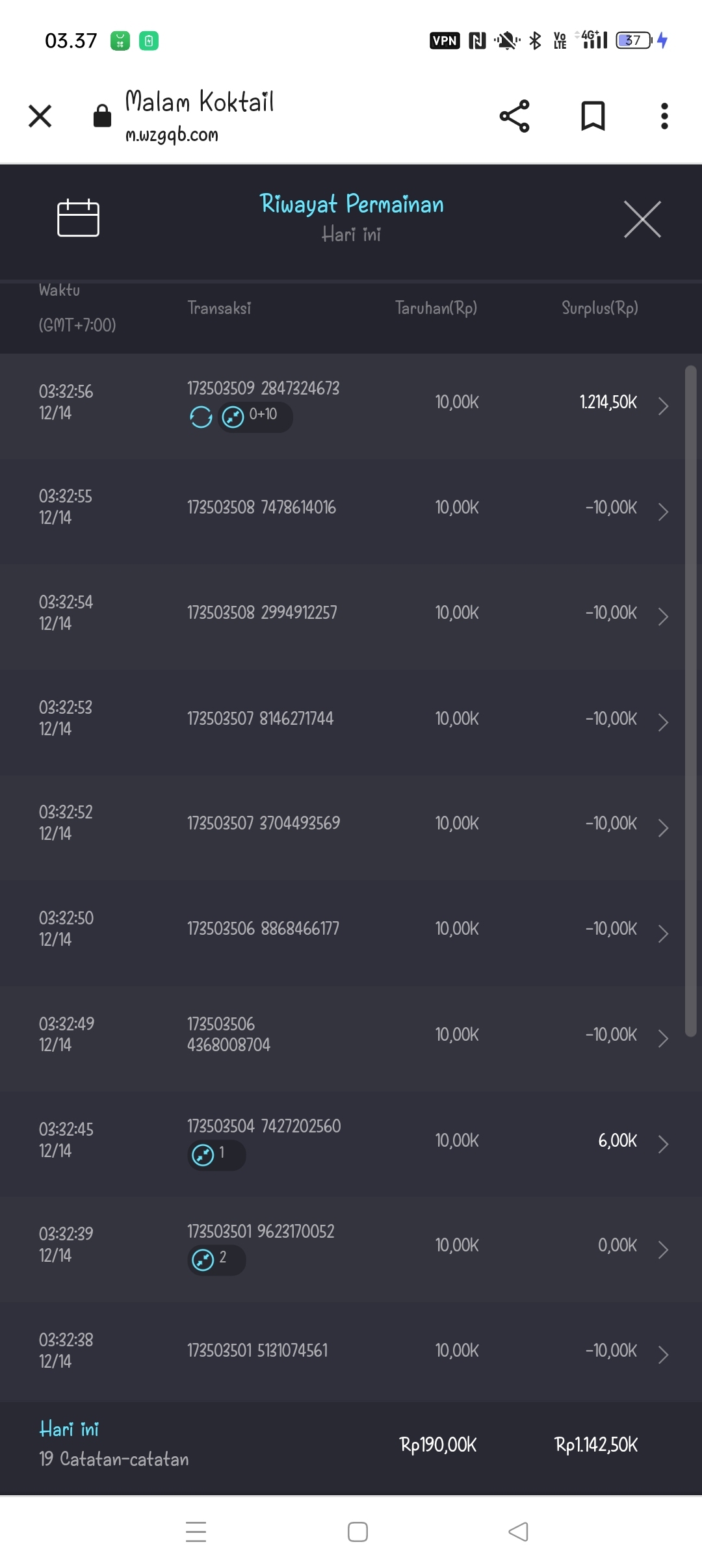Open the three-dot browser menu

coord(664,116)
